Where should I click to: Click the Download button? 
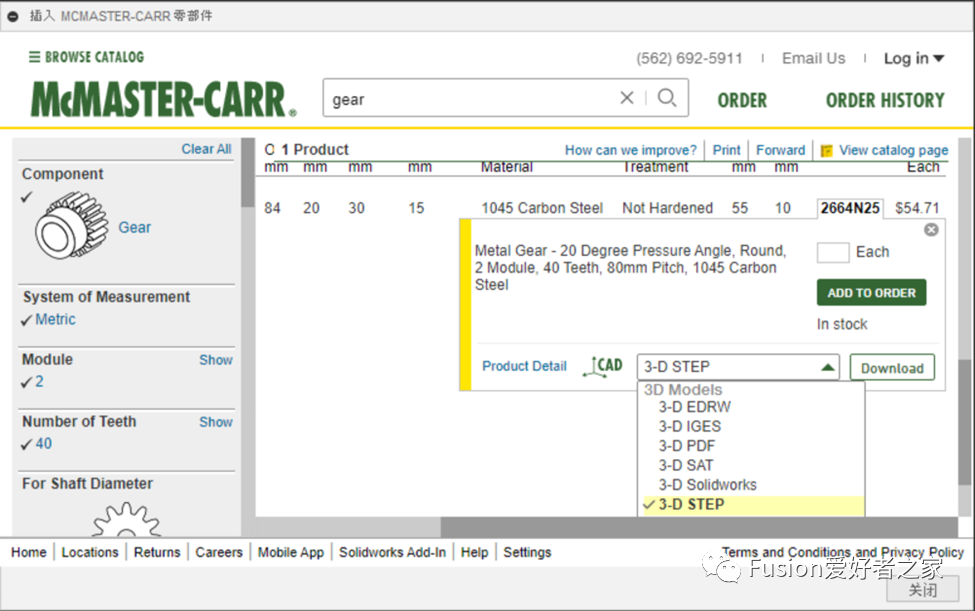point(892,368)
